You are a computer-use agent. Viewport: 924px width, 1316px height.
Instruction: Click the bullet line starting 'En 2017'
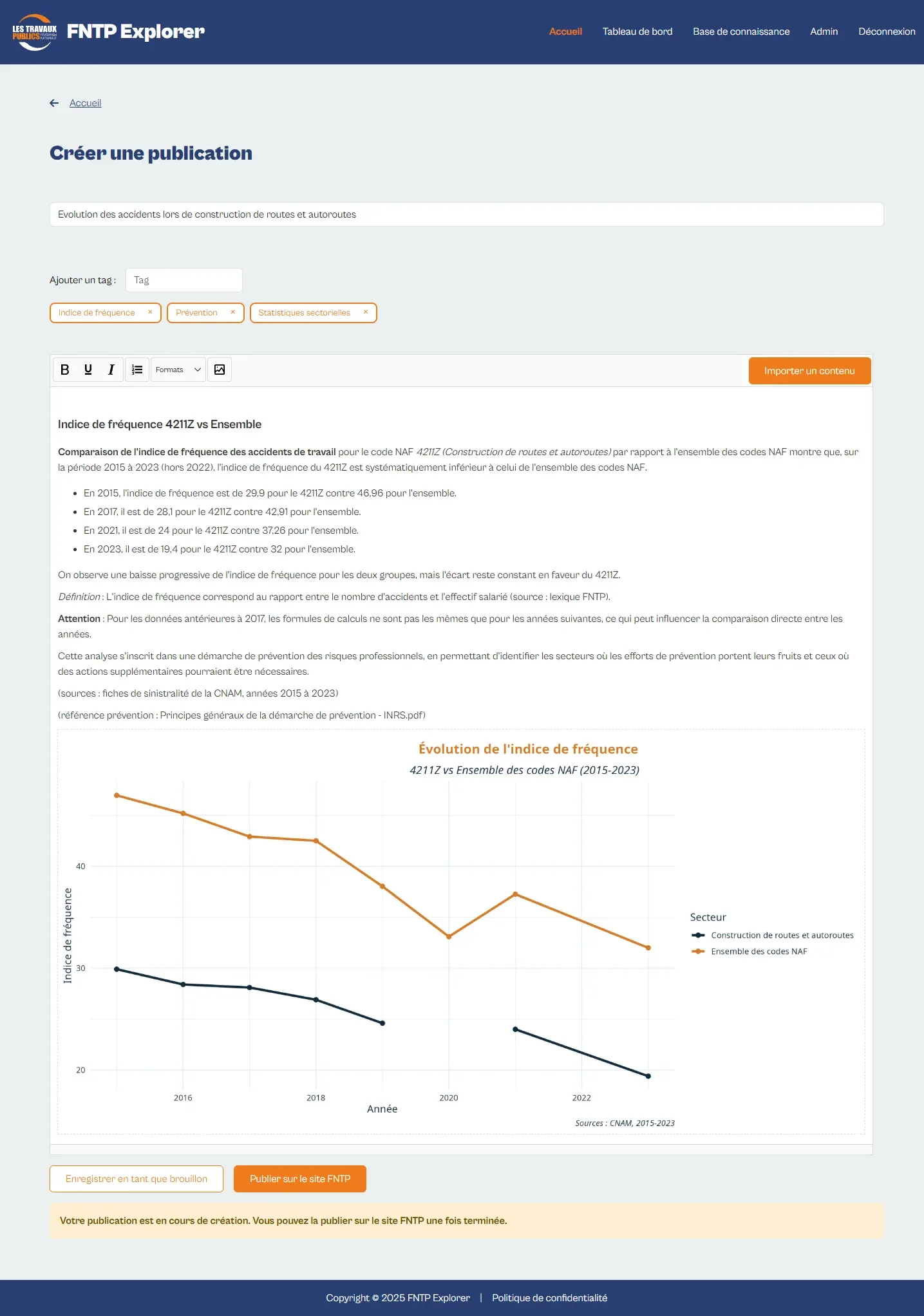(x=222, y=512)
